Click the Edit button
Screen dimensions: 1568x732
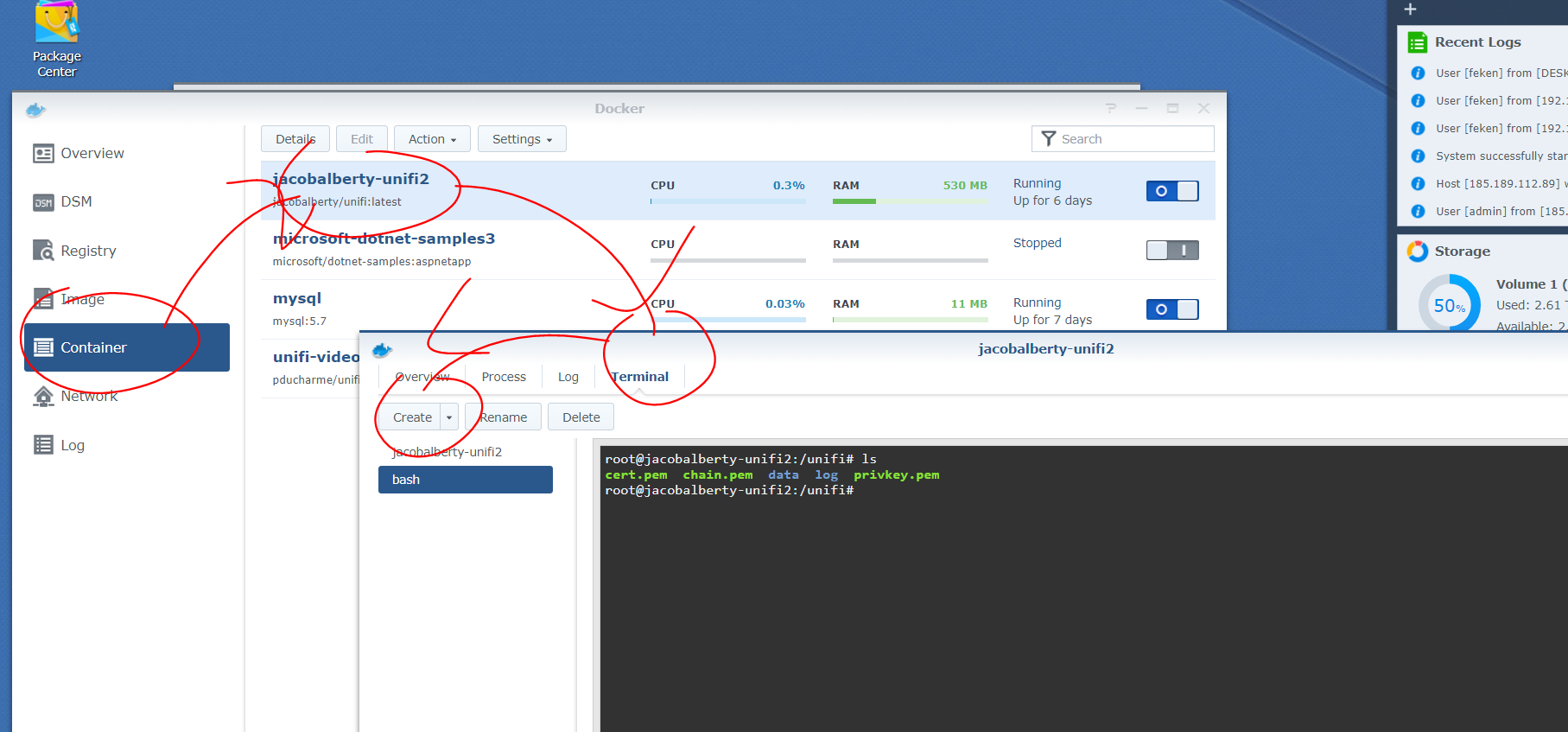point(362,139)
